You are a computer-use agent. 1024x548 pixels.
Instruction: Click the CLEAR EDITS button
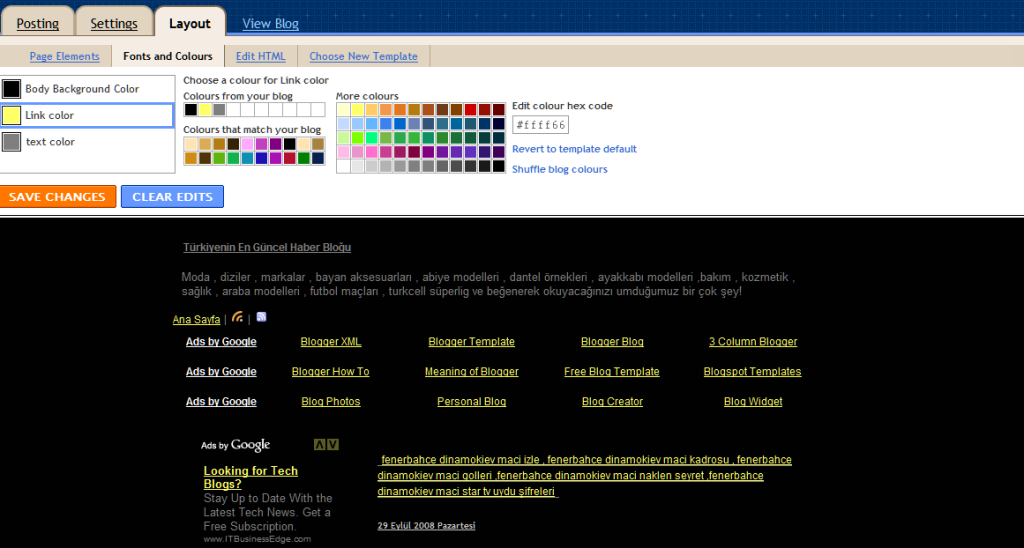click(172, 197)
